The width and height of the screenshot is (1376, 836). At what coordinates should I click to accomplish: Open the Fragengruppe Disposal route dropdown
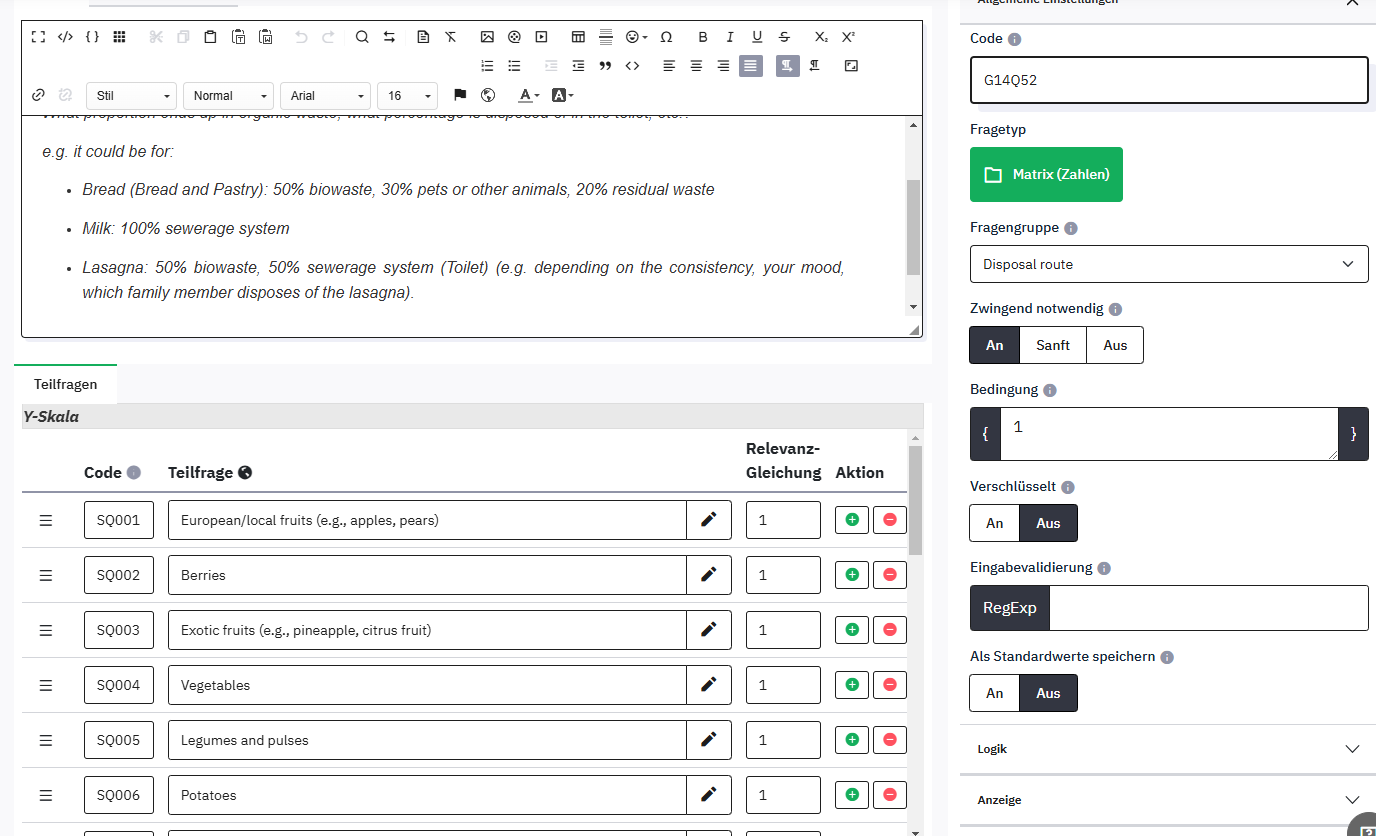click(x=1168, y=264)
